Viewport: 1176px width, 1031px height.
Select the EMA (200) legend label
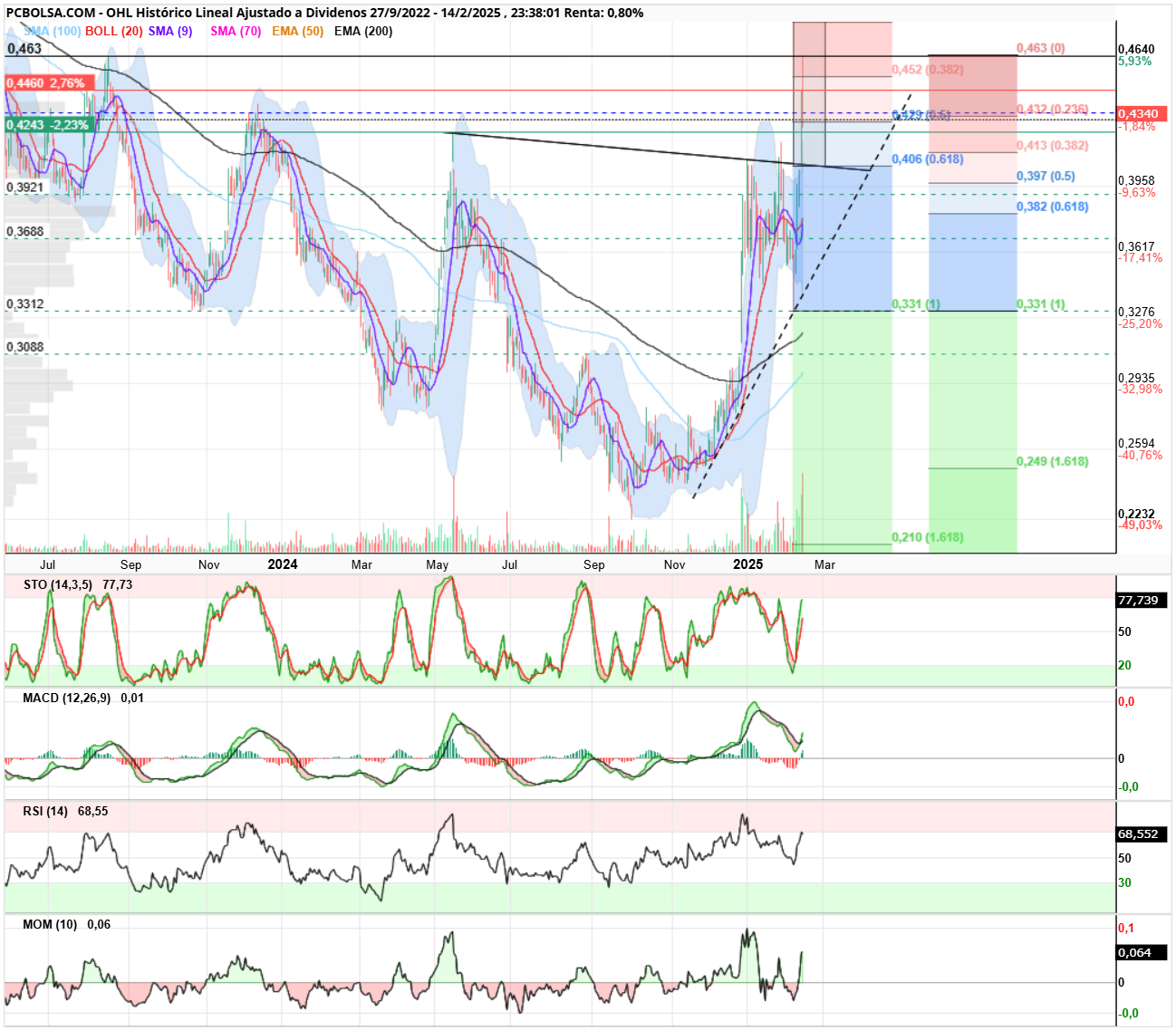(x=363, y=31)
